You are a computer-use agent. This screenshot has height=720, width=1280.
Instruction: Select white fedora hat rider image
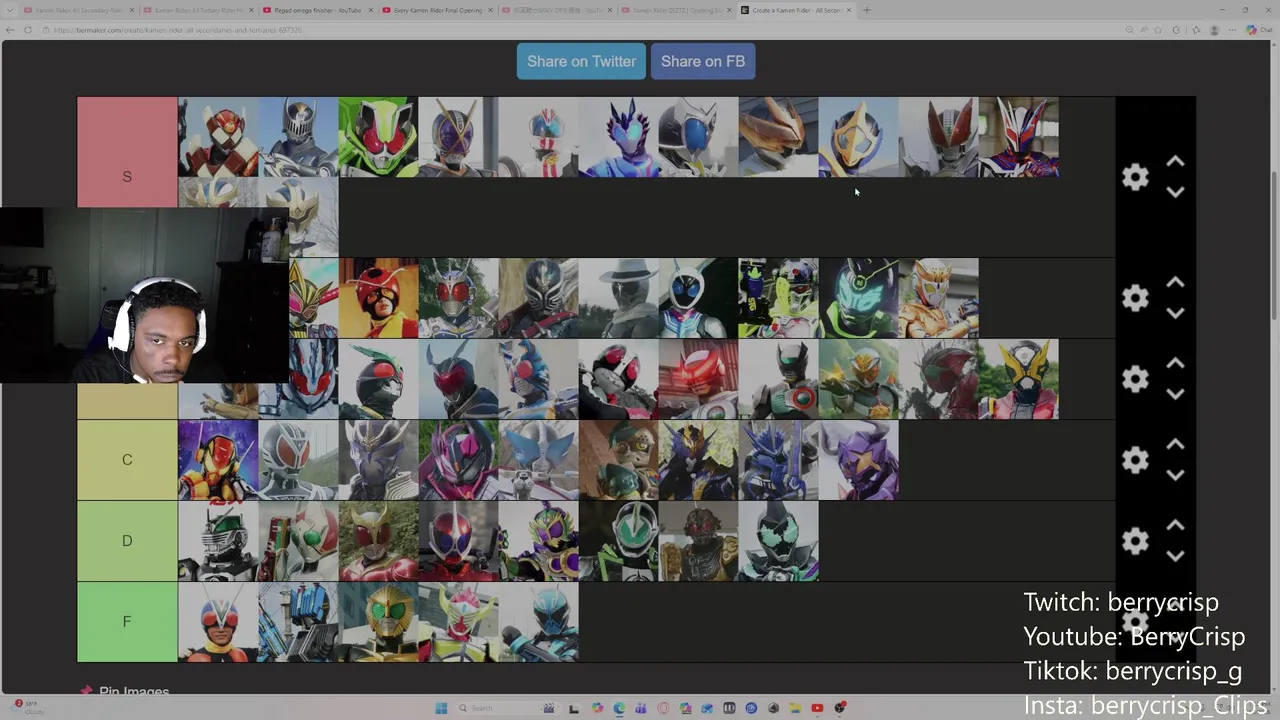coord(618,298)
